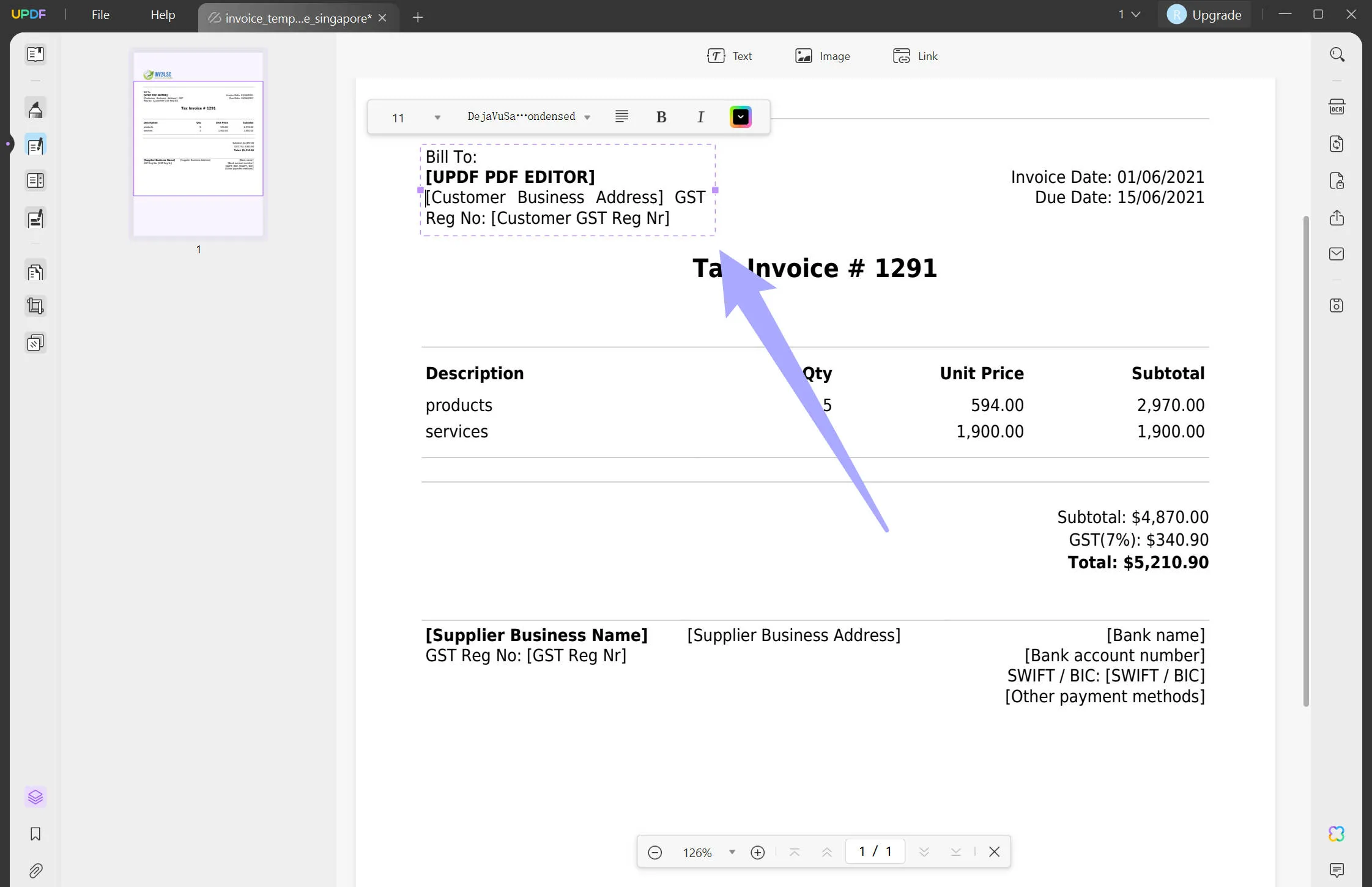
Task: Click the zoom out minus button
Action: [654, 852]
